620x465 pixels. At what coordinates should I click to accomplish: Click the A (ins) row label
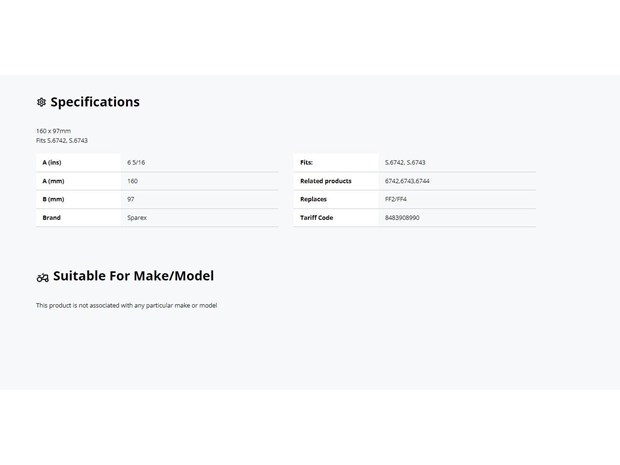(52, 163)
